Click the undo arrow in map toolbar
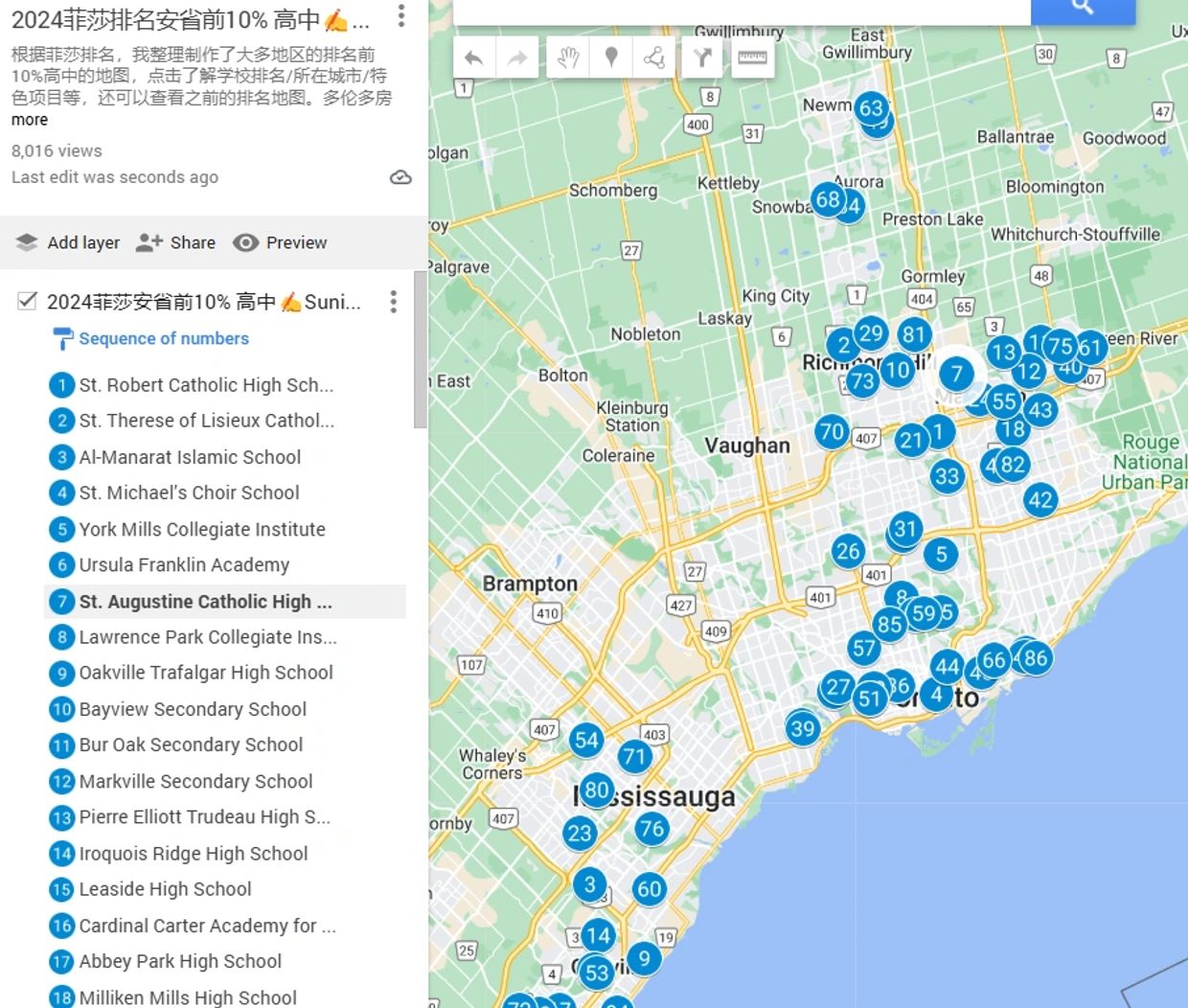This screenshot has height=1008, width=1188. coord(473,58)
